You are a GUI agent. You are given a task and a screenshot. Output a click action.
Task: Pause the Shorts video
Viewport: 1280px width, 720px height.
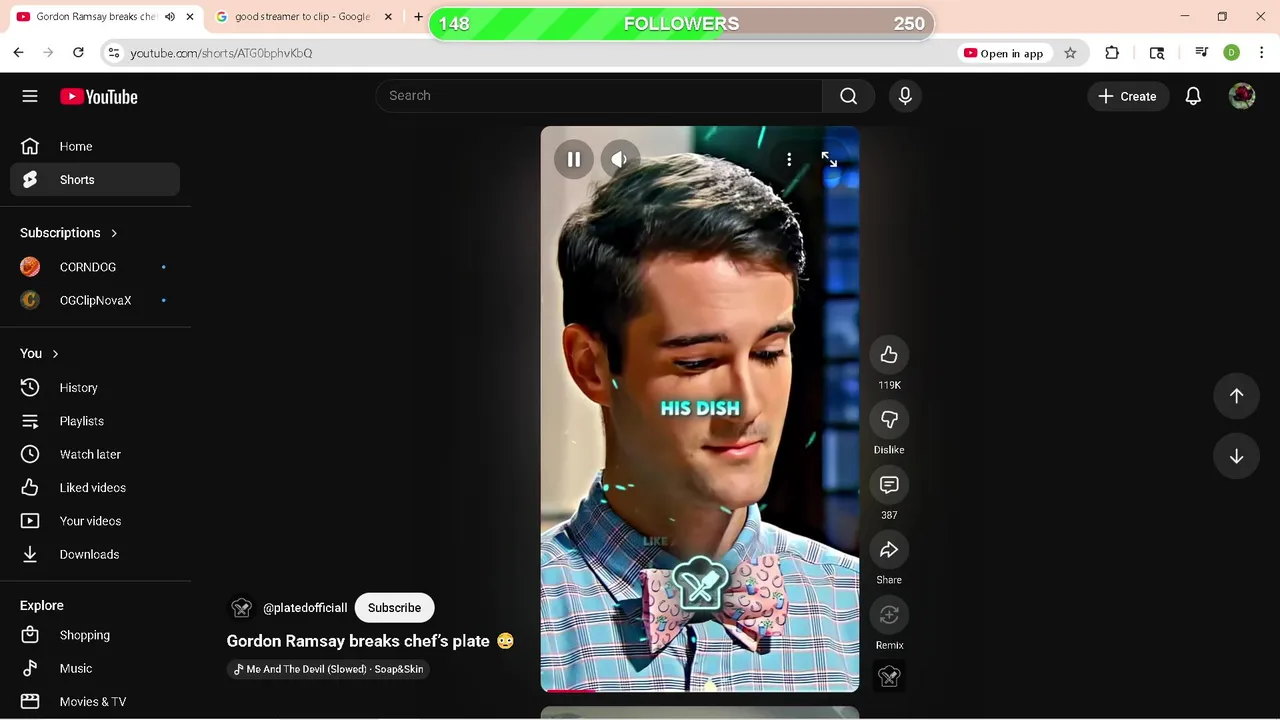click(574, 159)
